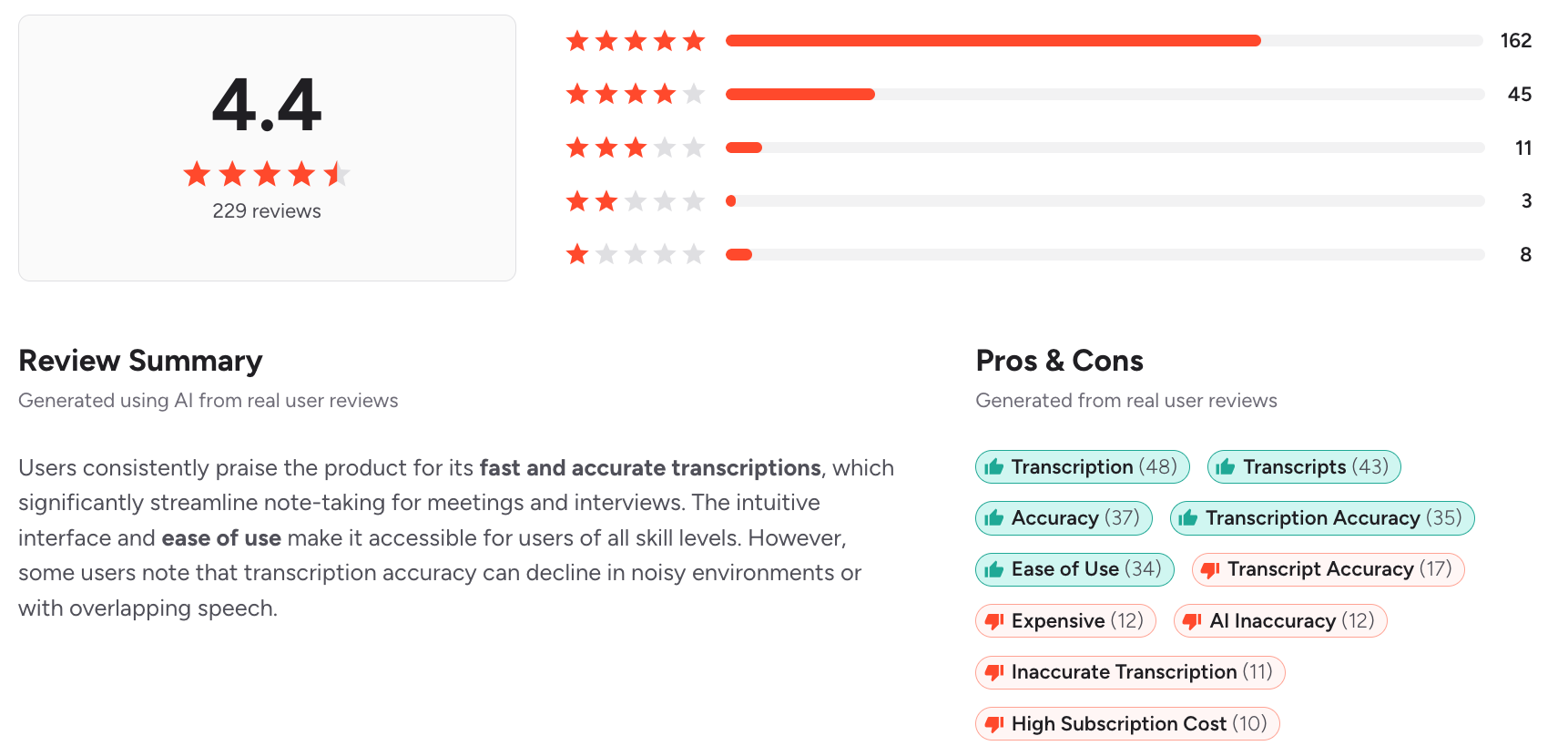Viewport: 1568px width, 756px height.
Task: Select the Inaccurate Transcription (11) con tag
Action: pos(1129,672)
